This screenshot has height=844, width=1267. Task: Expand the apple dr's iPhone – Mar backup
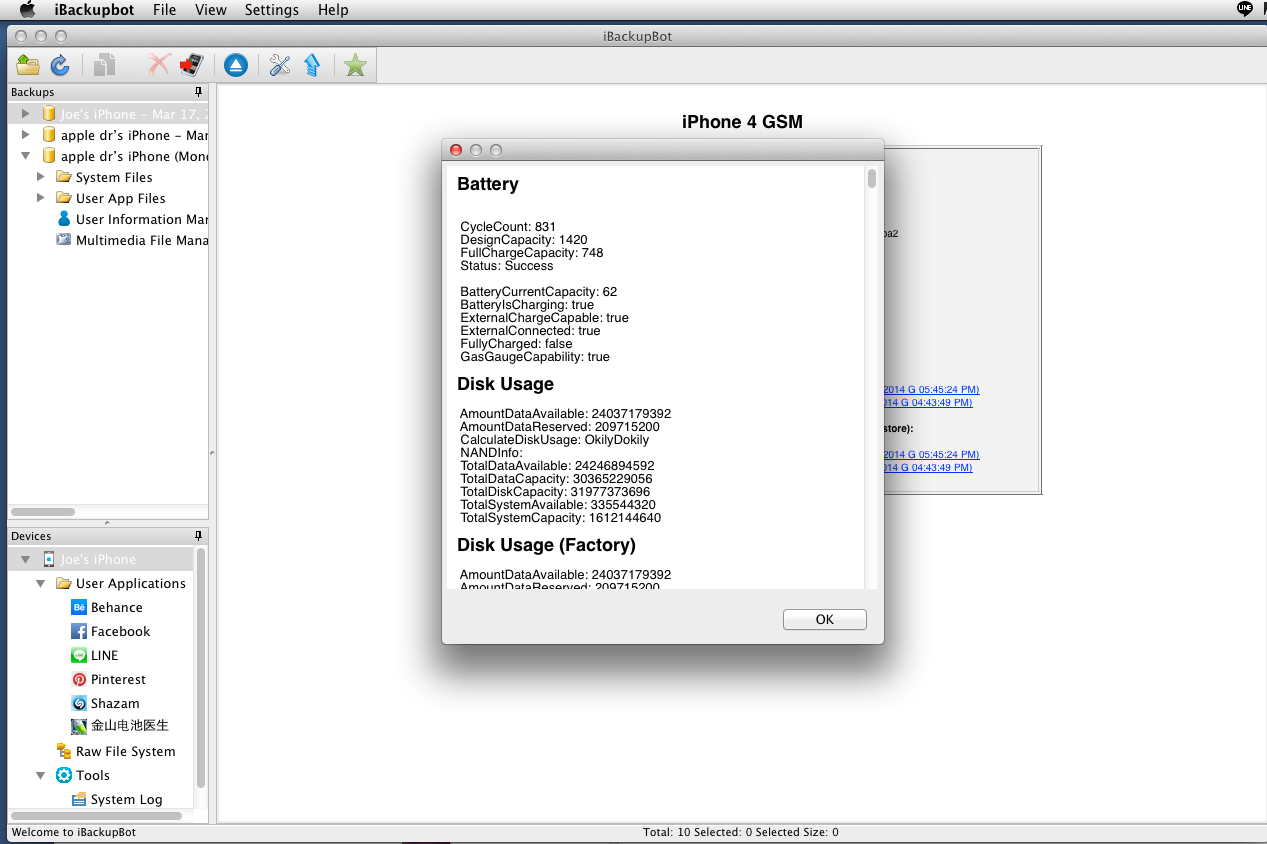pos(26,135)
